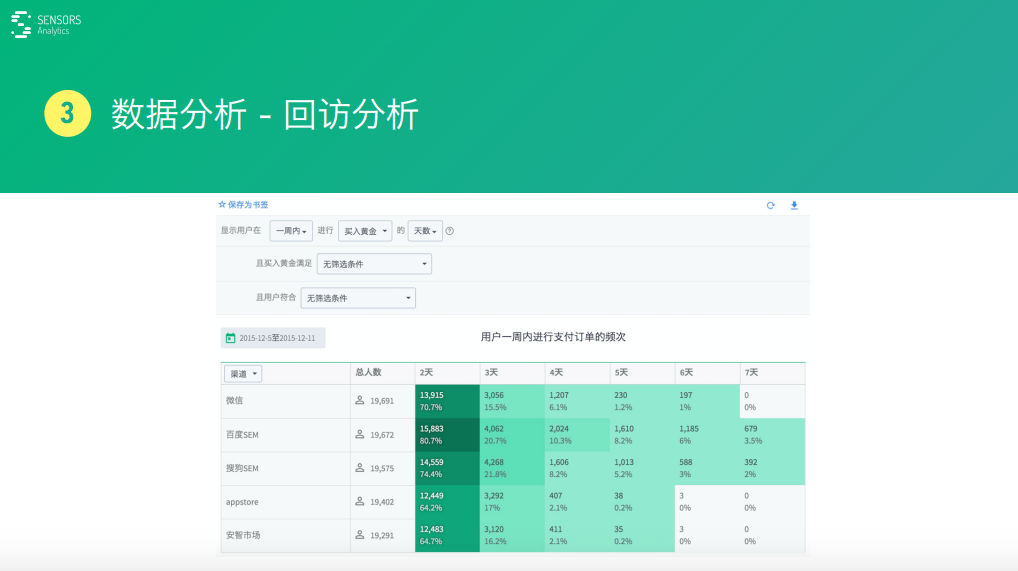Click the person icon in the 微信 row
This screenshot has height=571, width=1018.
coord(360,400)
